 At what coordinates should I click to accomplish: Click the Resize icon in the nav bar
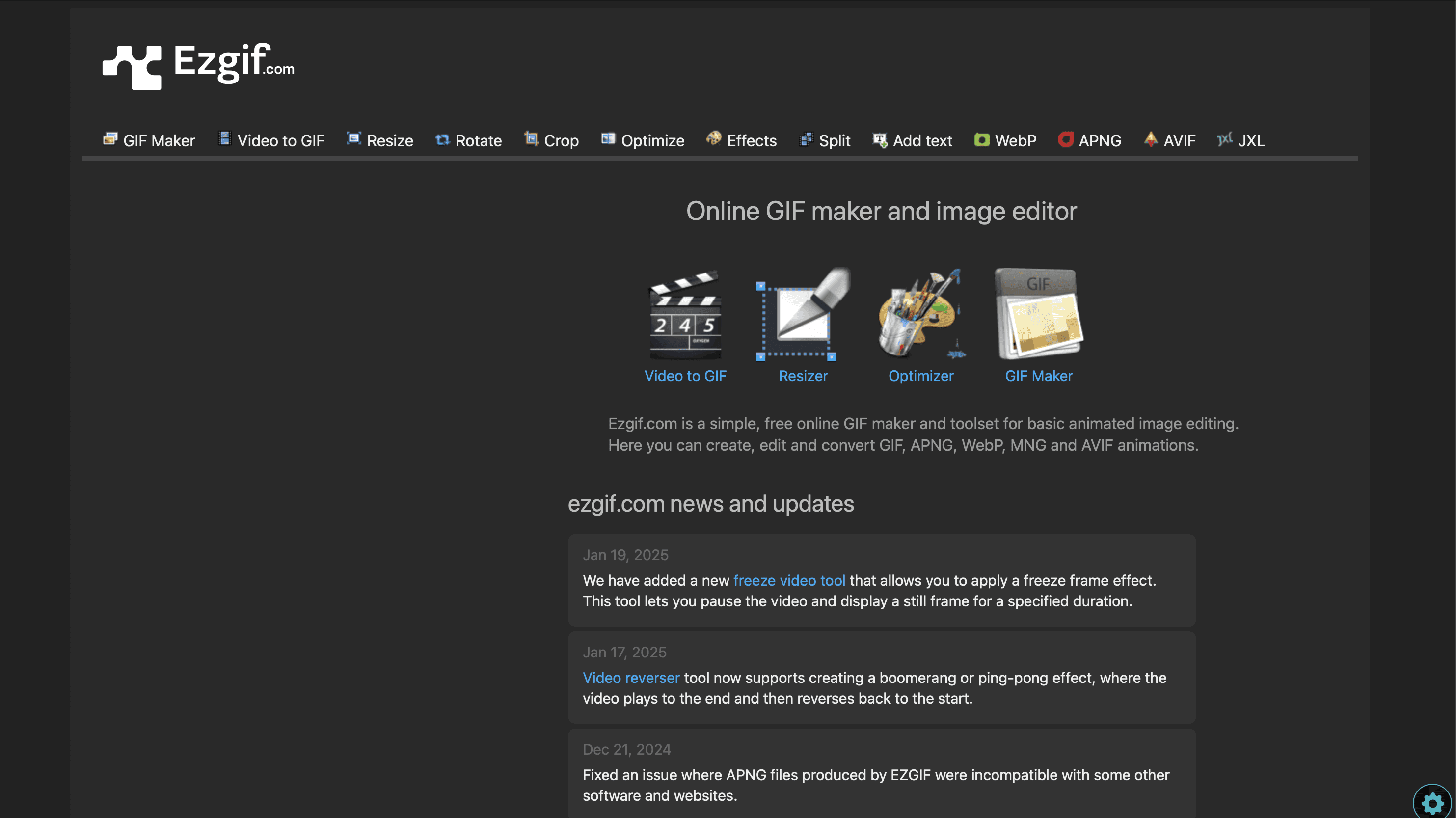[354, 139]
